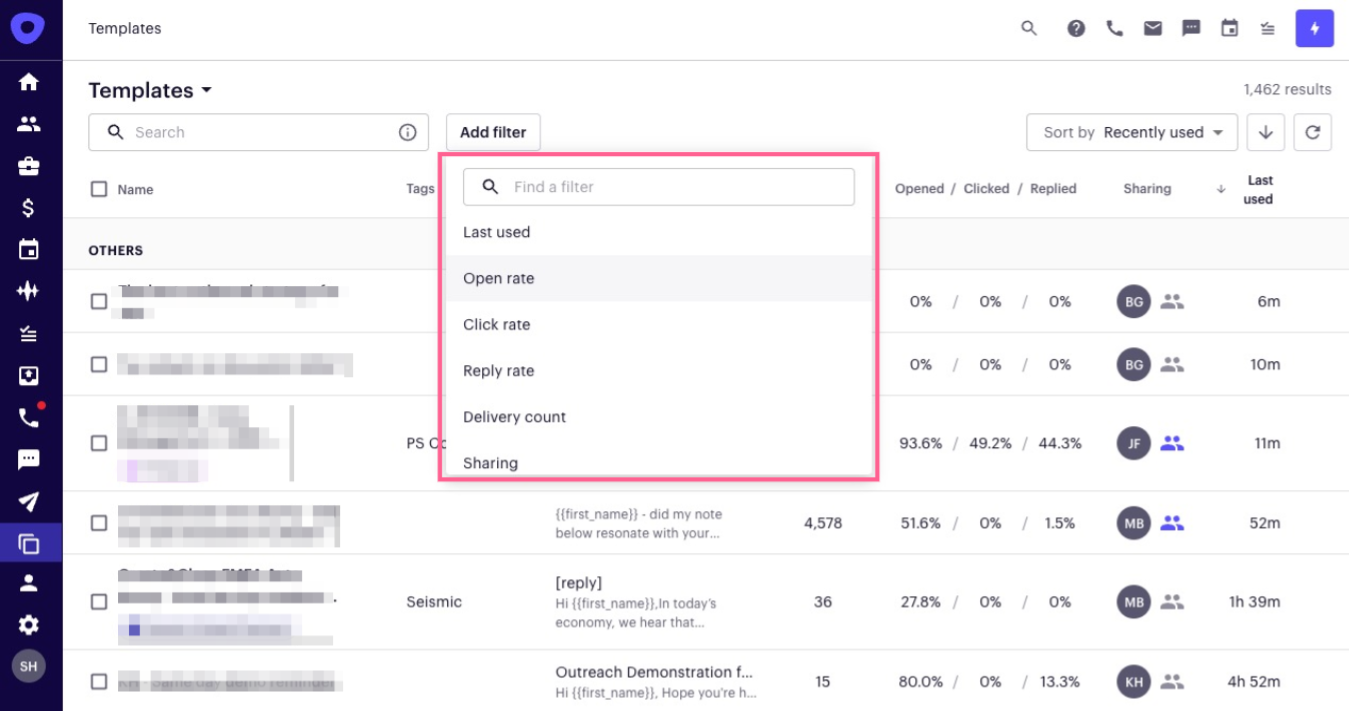Screen dimensions: 1349x711
Task: Open the Outreach logo home
Action: [28, 28]
